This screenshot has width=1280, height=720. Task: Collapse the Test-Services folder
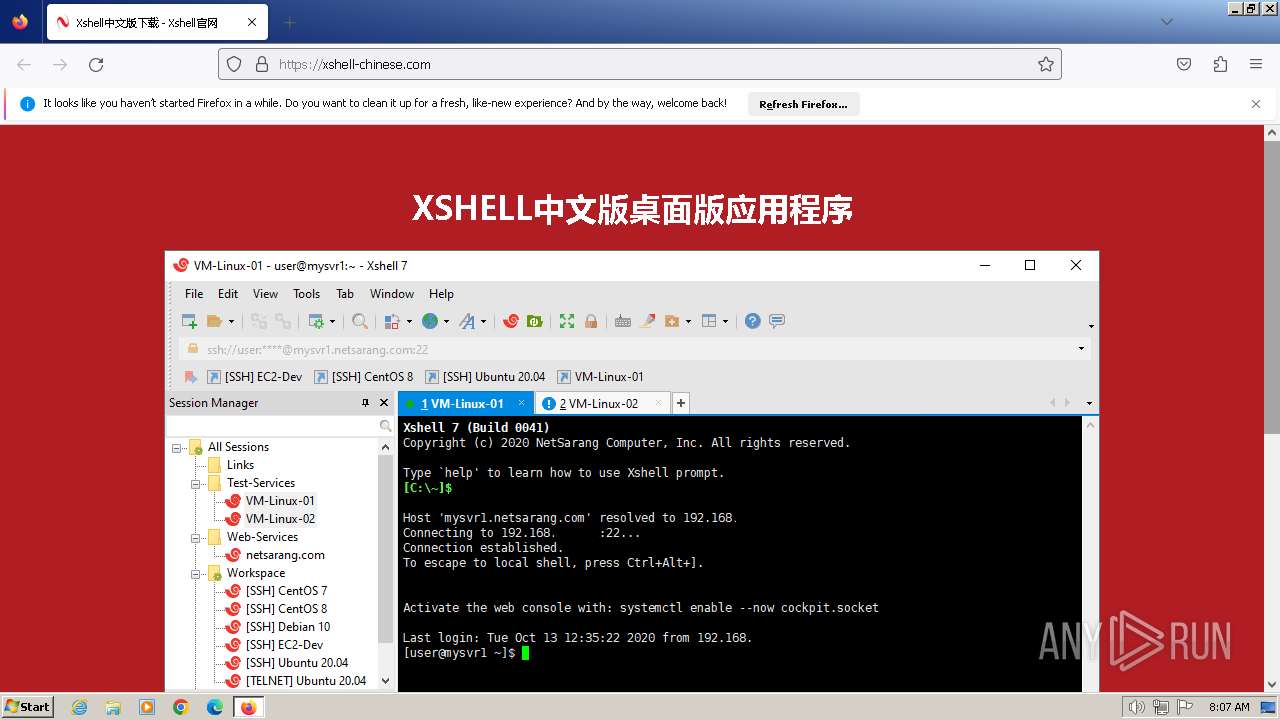pyautogui.click(x=196, y=483)
